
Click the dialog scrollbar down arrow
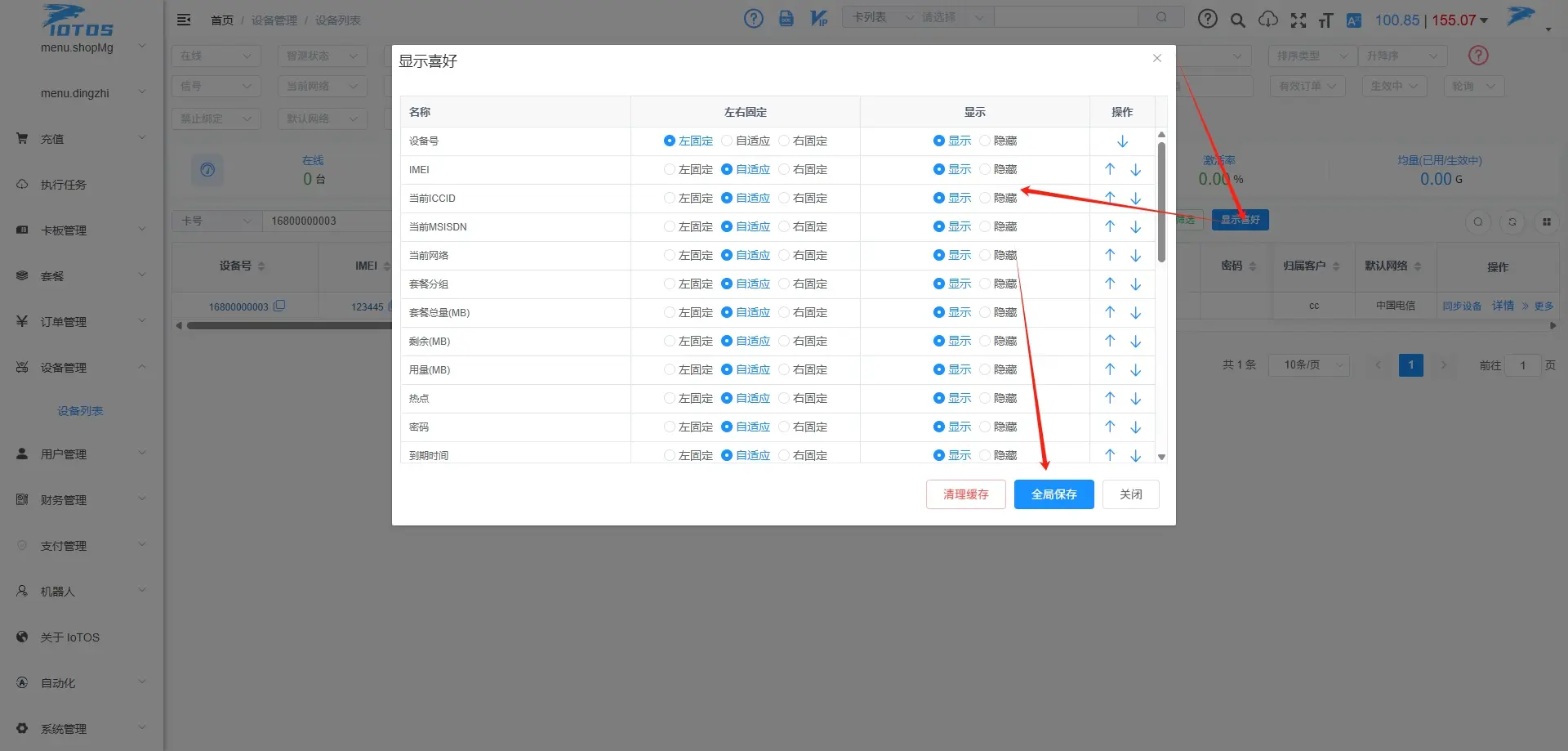(1161, 458)
